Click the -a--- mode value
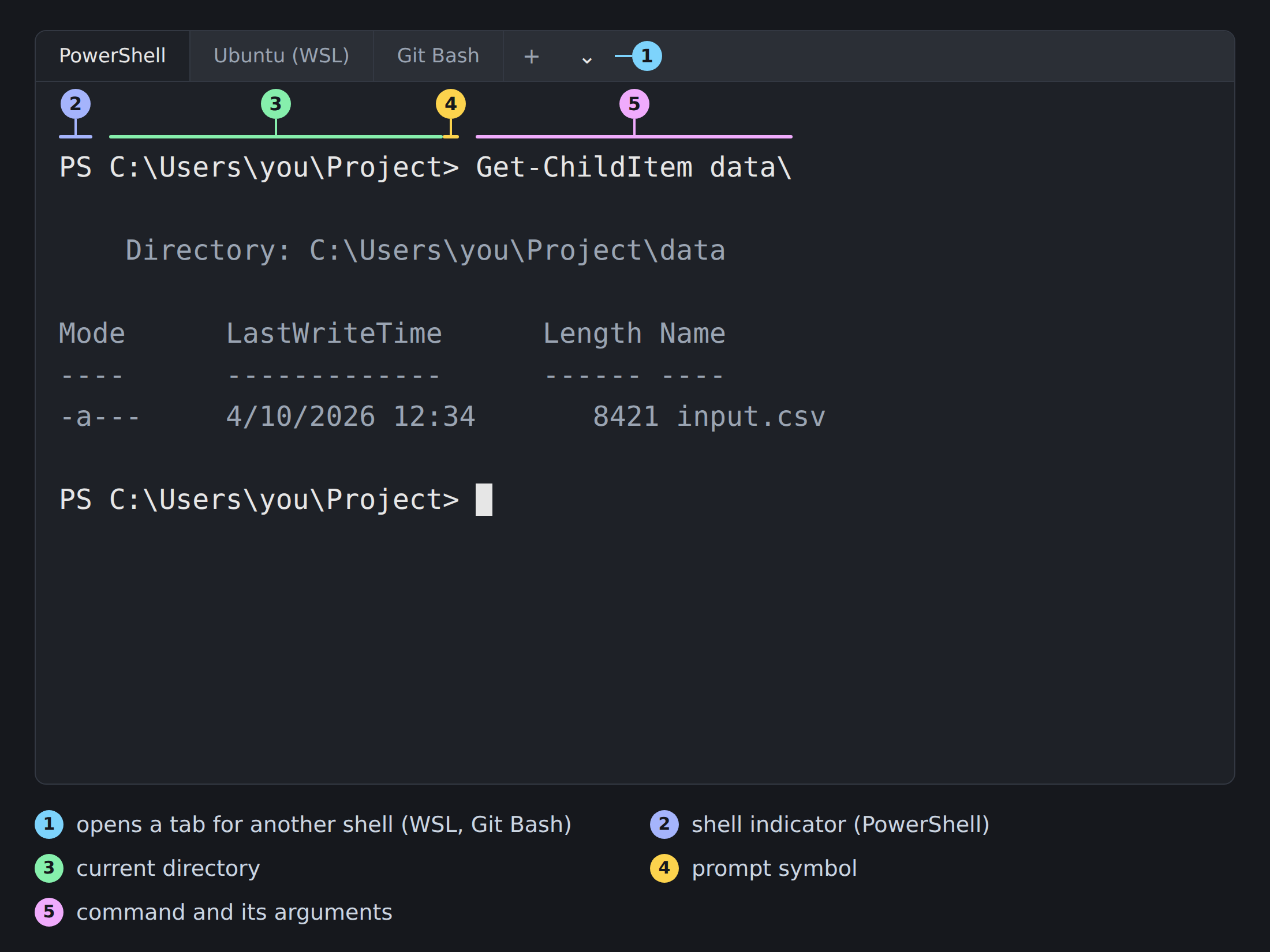This screenshot has height=952, width=1270. [x=100, y=417]
